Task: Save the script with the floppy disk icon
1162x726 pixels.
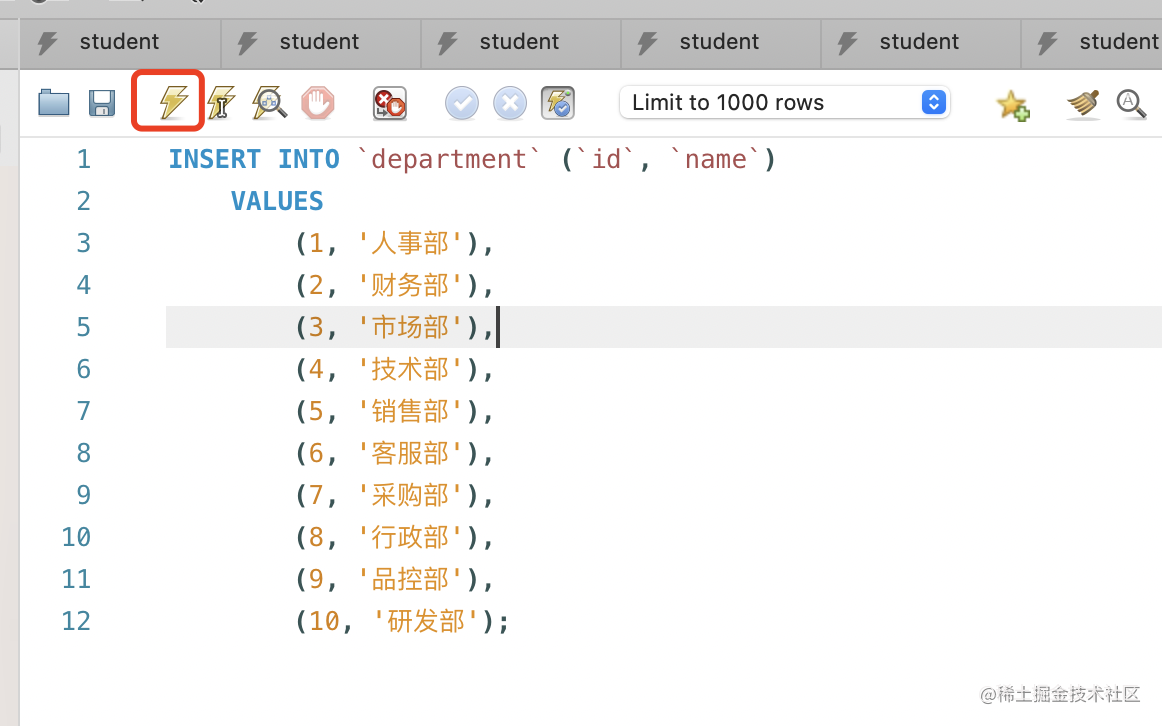Action: [102, 102]
